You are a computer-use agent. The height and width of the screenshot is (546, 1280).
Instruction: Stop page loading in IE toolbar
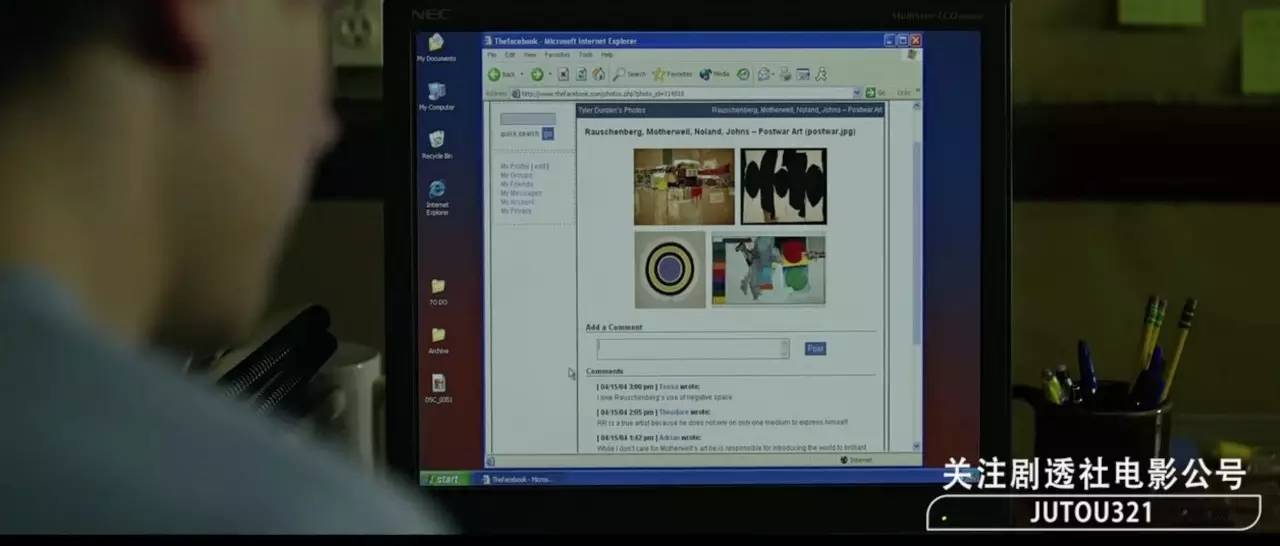click(x=563, y=74)
